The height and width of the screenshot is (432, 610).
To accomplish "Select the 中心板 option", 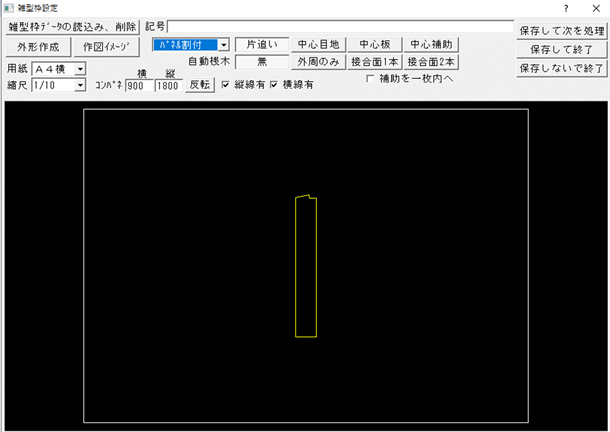I will click(375, 44).
